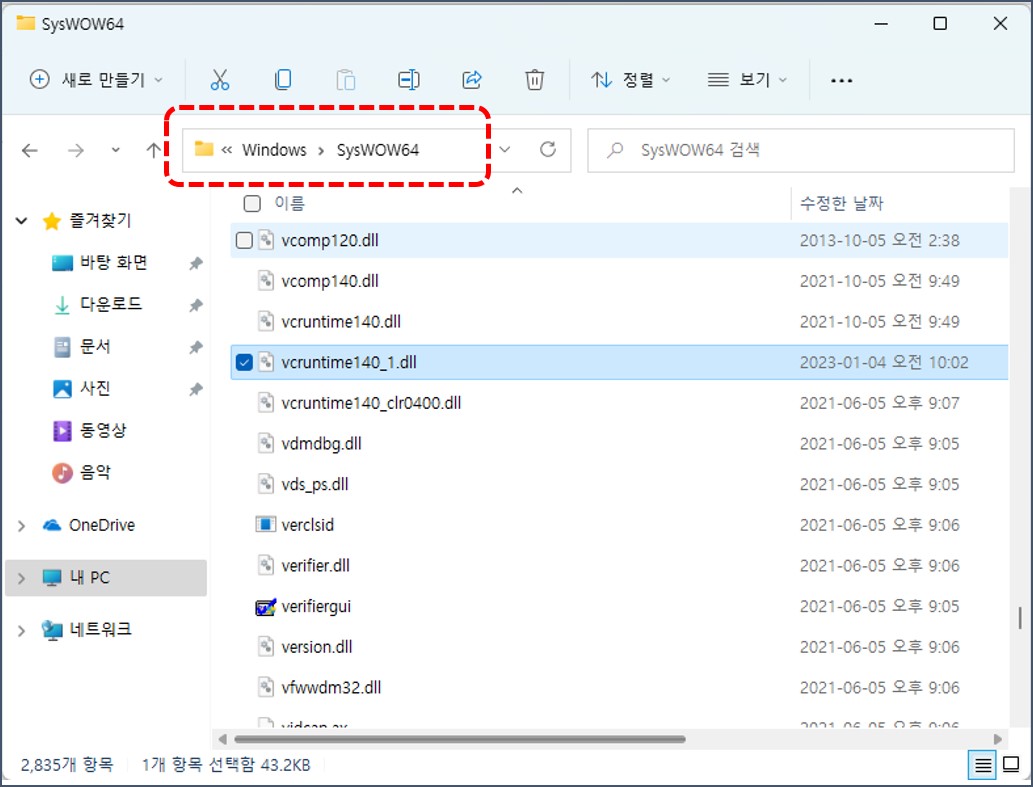Refresh the SysWOW64 folder view
This screenshot has height=787, width=1033.
pyautogui.click(x=548, y=150)
